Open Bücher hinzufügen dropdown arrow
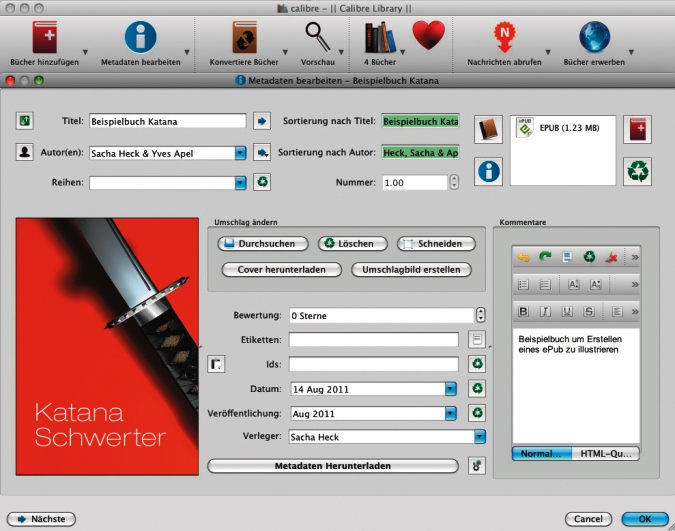The image size is (675, 531). pyautogui.click(x=85, y=52)
